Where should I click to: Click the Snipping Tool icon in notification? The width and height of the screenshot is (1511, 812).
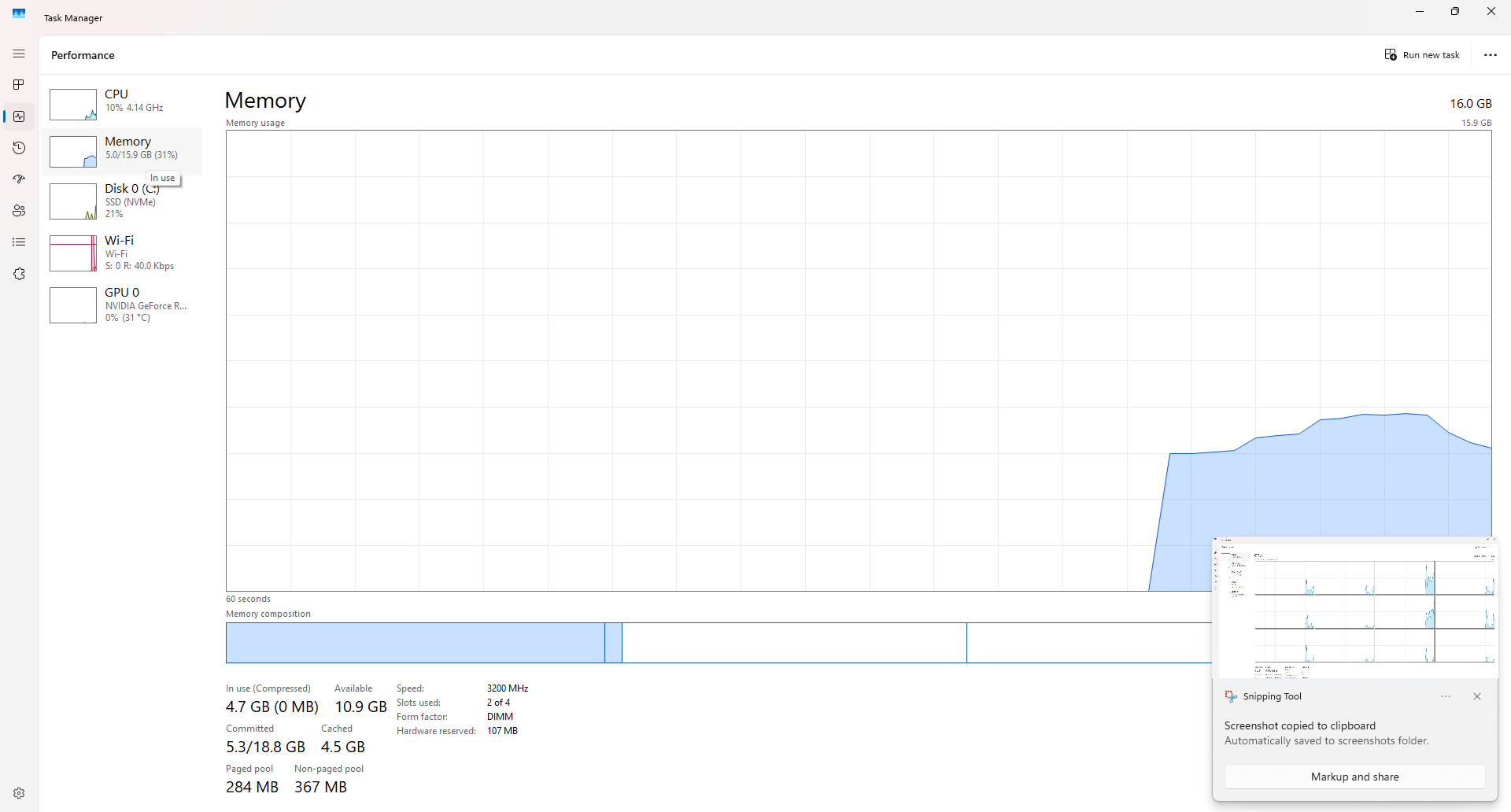coord(1231,696)
